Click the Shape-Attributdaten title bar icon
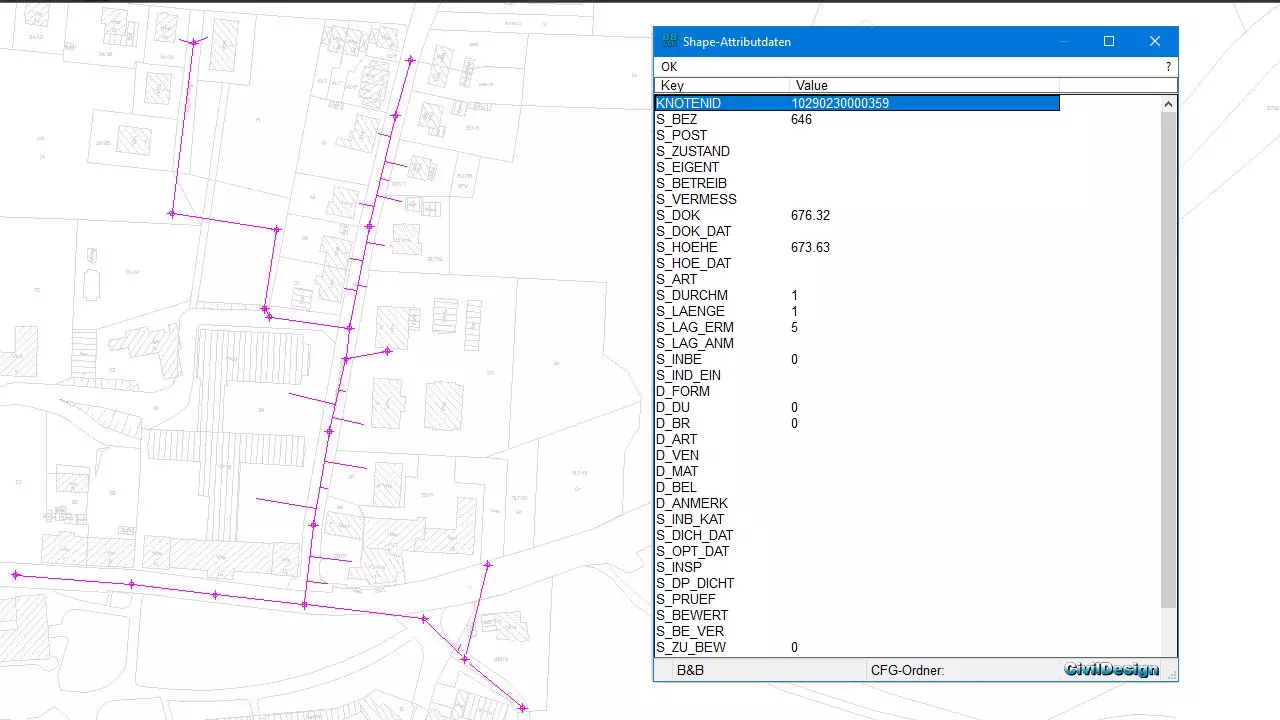Screen dimensions: 1280x720 (670, 41)
